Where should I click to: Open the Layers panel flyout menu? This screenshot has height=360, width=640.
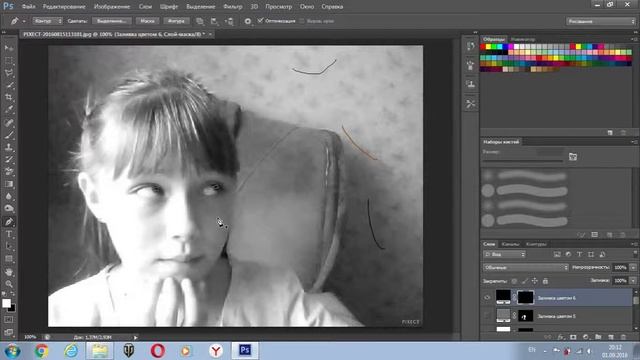coord(633,244)
